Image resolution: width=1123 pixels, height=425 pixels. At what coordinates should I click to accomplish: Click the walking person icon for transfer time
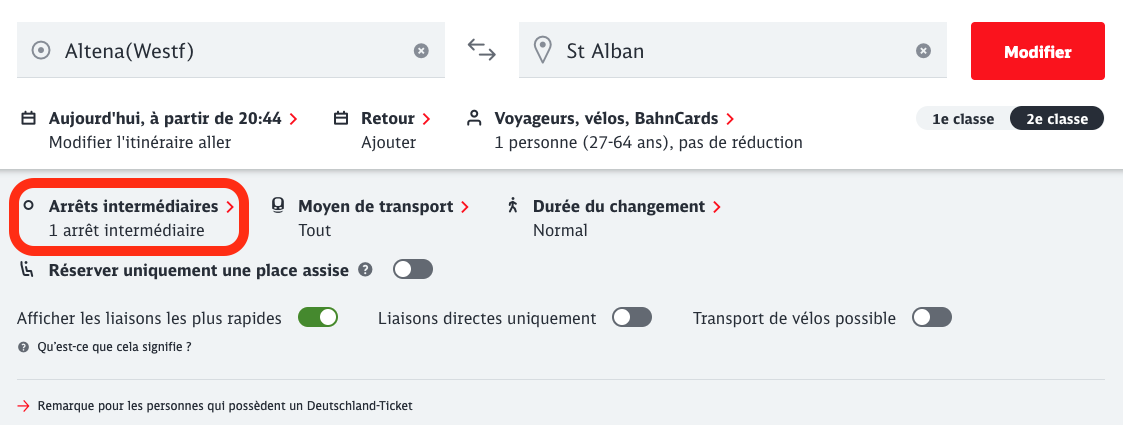pos(513,206)
